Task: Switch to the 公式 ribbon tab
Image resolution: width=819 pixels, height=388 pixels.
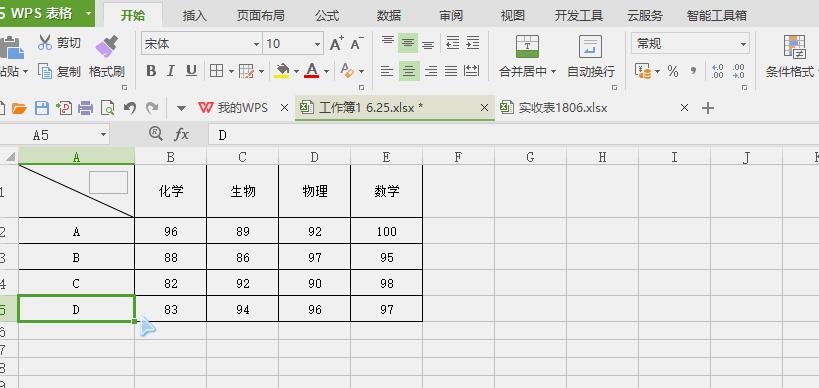Action: click(327, 16)
